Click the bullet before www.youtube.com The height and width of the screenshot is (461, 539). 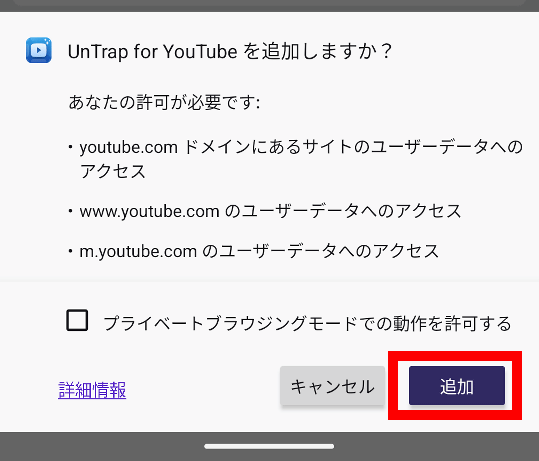tap(70, 211)
